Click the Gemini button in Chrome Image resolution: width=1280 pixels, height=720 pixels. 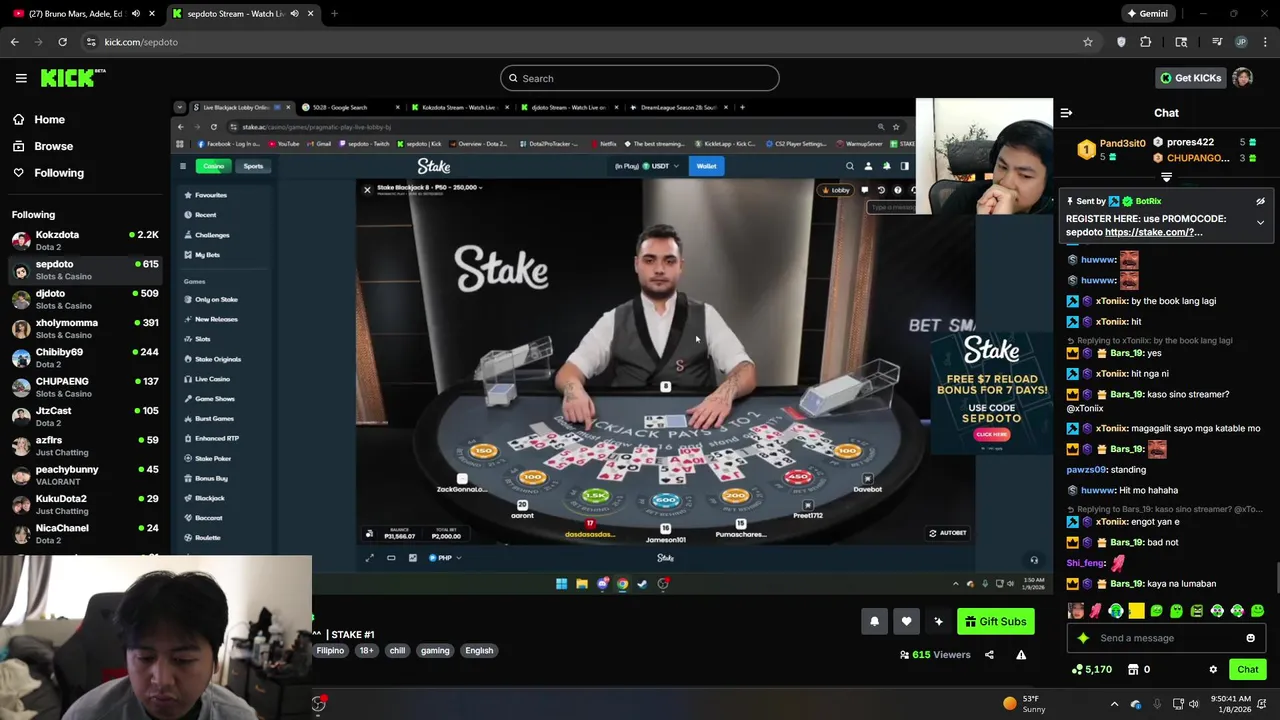1147,14
